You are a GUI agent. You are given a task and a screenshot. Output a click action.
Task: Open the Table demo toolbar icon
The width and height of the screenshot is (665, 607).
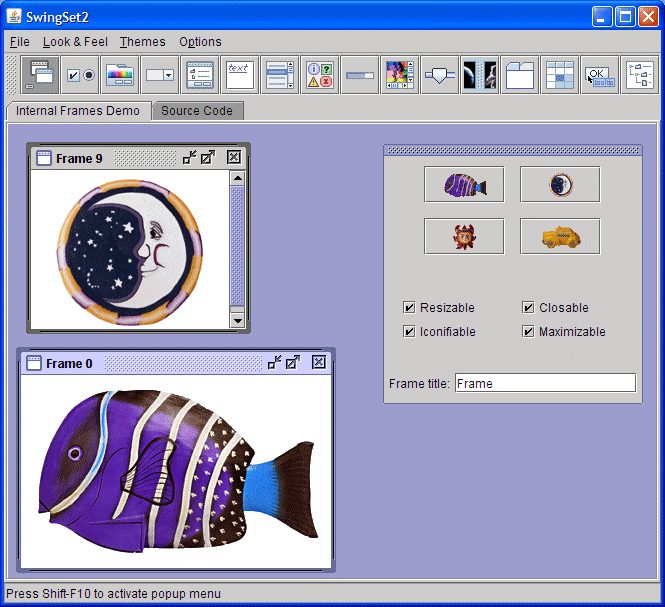click(559, 75)
